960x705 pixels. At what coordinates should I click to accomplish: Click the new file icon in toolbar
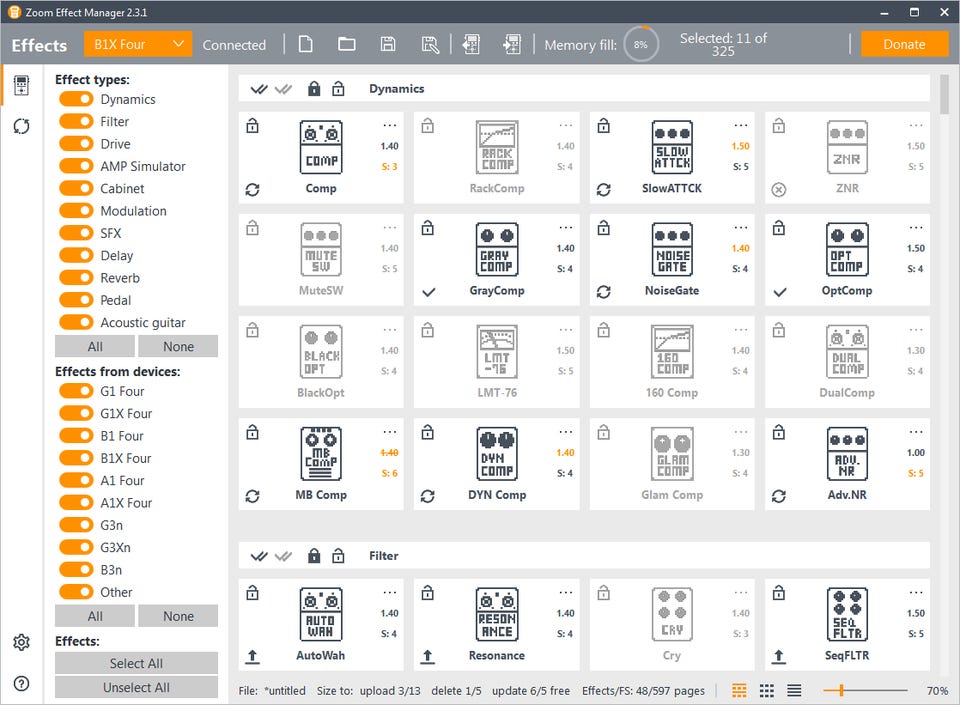[x=307, y=44]
